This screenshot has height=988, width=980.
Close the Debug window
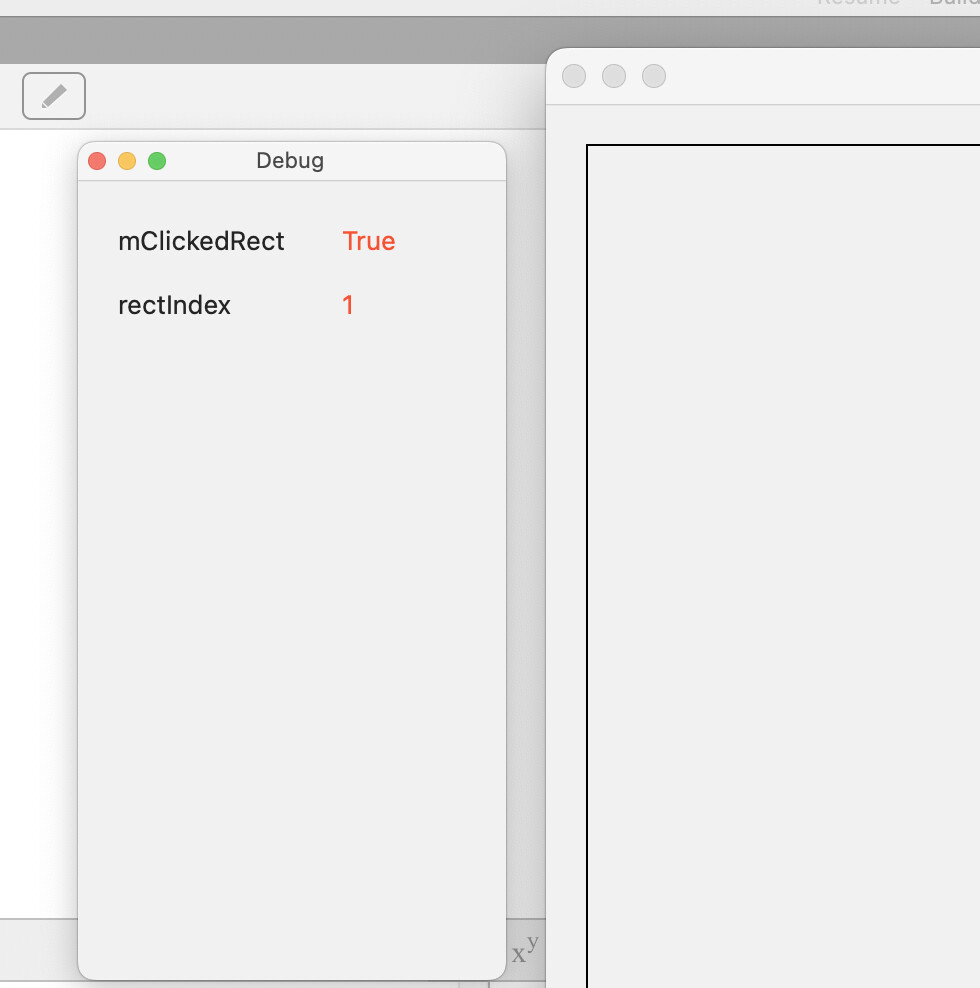pyautogui.click(x=97, y=161)
